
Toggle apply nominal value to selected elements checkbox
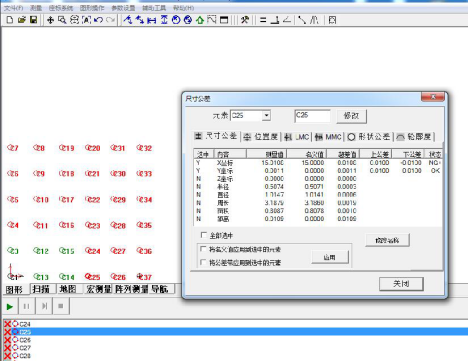(x=203, y=249)
